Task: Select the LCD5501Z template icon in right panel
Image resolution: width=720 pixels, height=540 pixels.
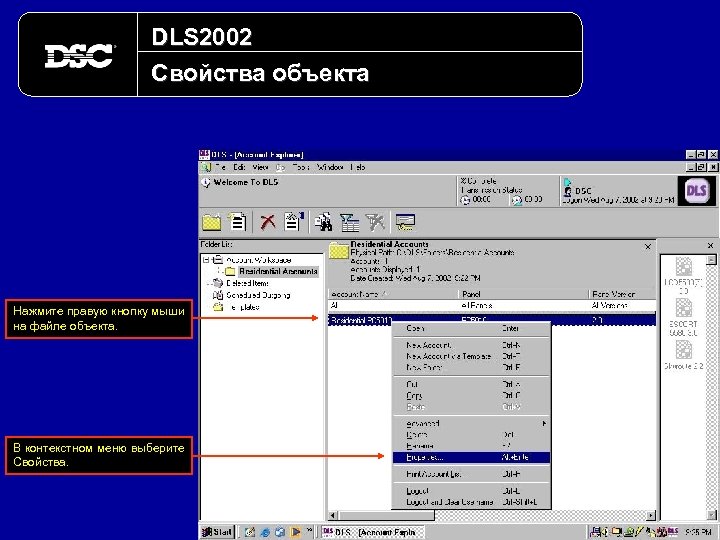Action: coord(684,276)
